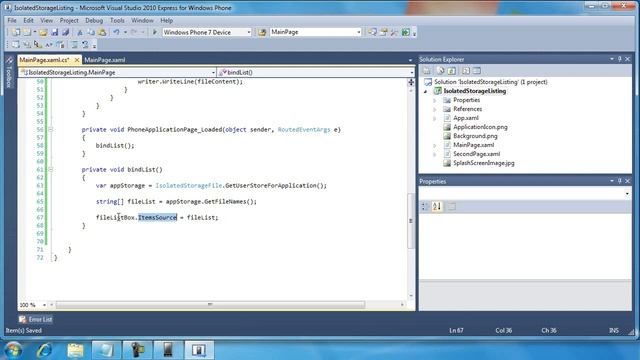Open the Debug menu

[x=94, y=20]
